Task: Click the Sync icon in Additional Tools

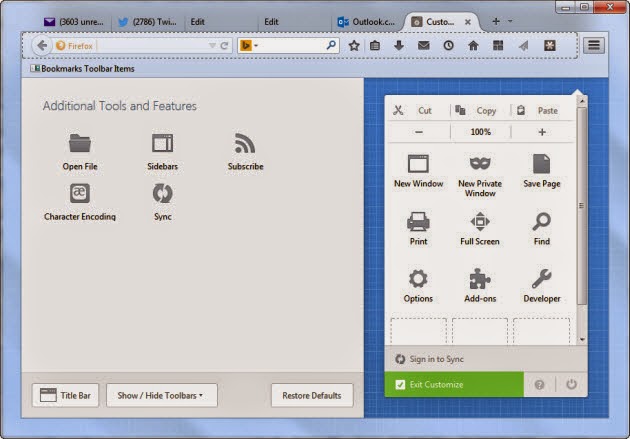Action: tap(163, 193)
